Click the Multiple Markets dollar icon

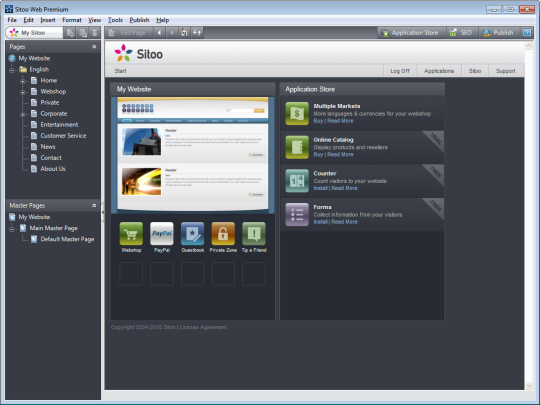pyautogui.click(x=297, y=113)
